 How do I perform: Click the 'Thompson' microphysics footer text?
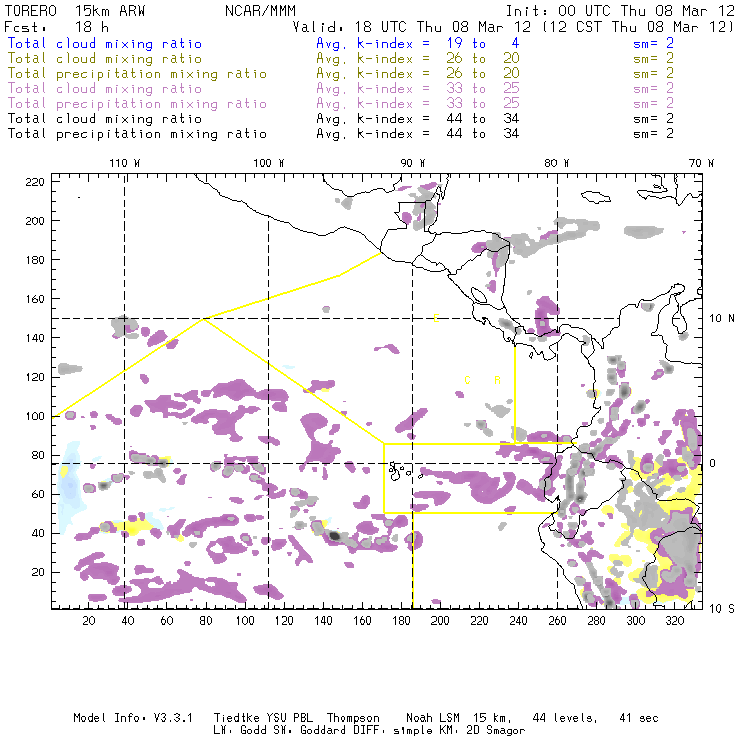coord(353,718)
